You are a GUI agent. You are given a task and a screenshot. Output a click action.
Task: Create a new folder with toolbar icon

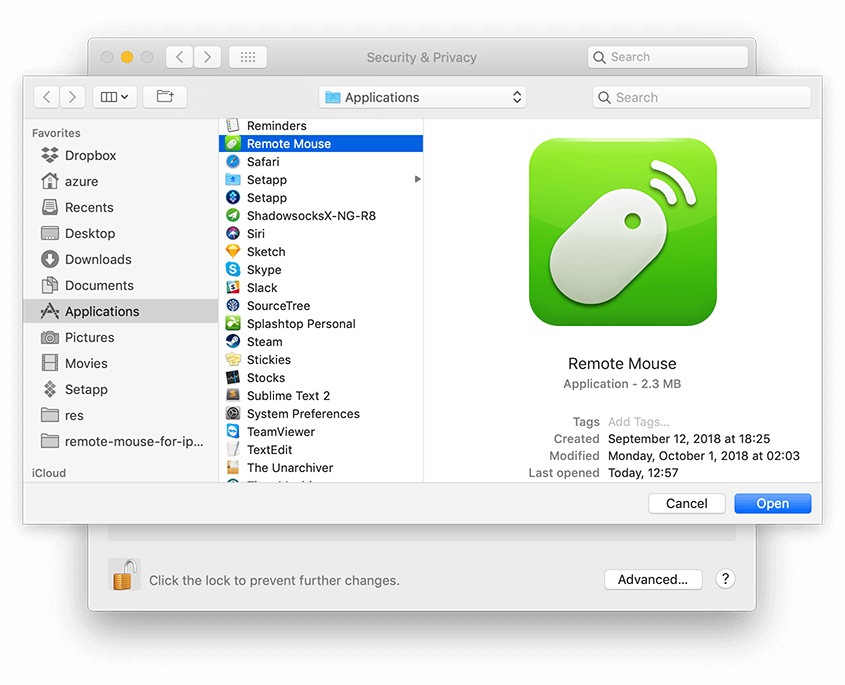165,97
